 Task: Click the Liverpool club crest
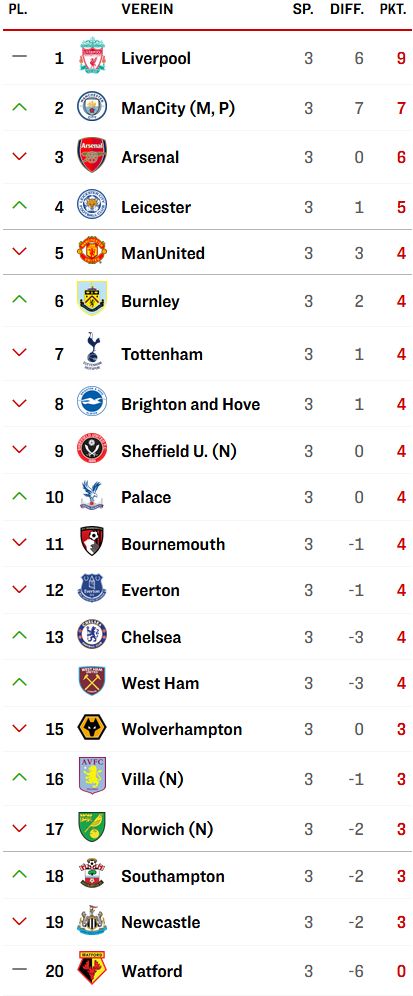click(x=92, y=55)
